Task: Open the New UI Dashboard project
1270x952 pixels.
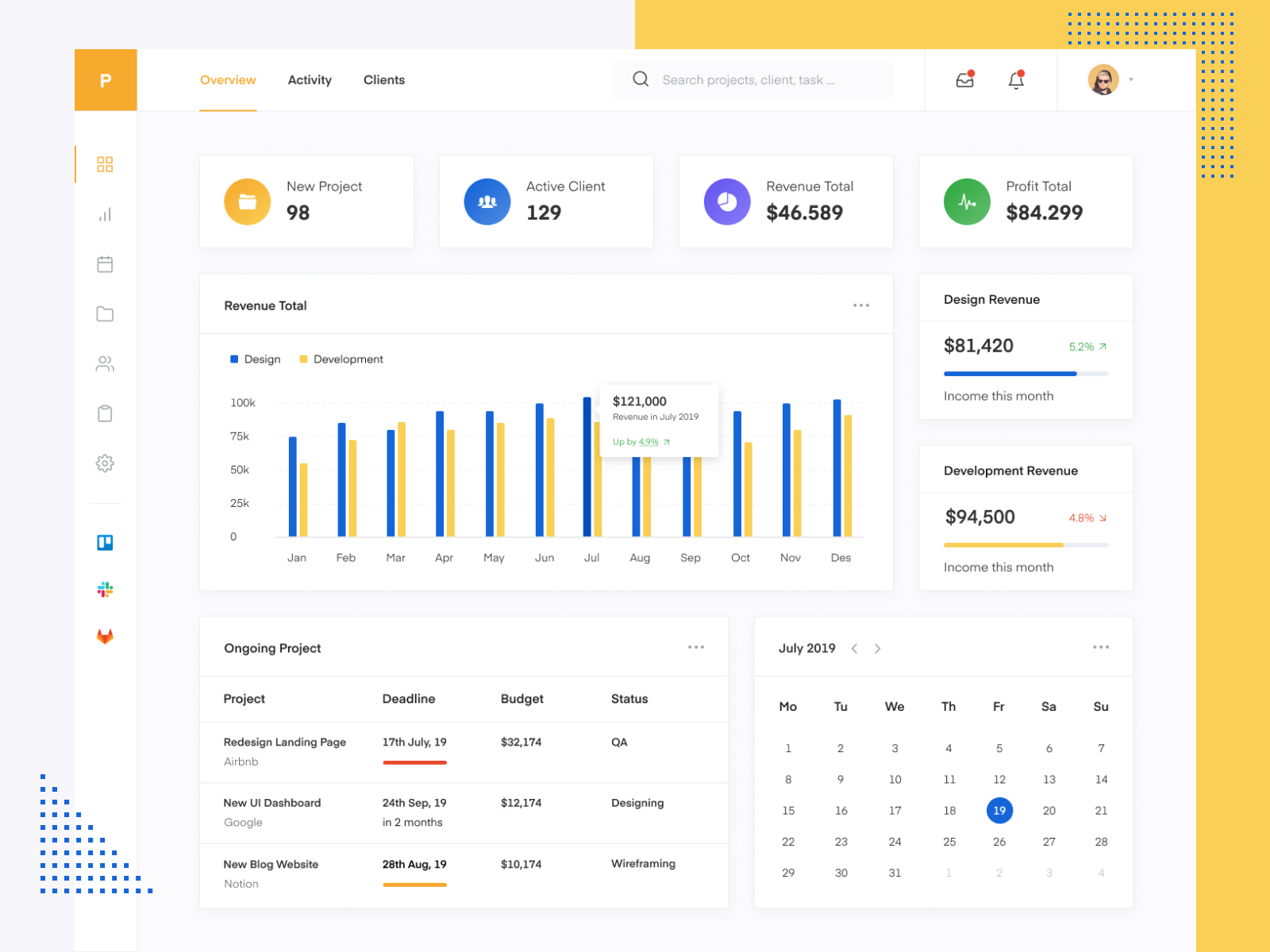Action: tap(272, 803)
